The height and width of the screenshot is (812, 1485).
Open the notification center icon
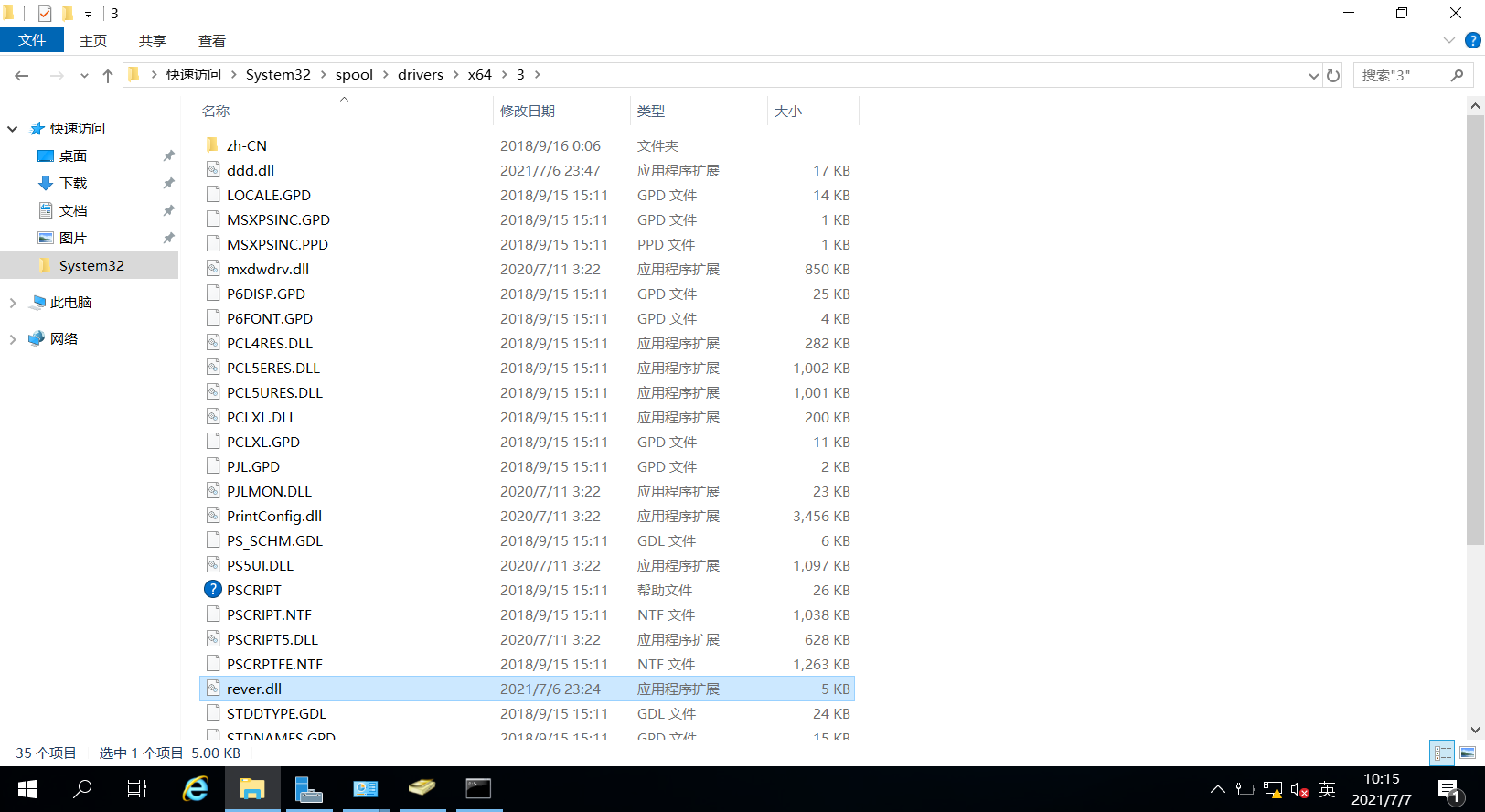click(1449, 789)
